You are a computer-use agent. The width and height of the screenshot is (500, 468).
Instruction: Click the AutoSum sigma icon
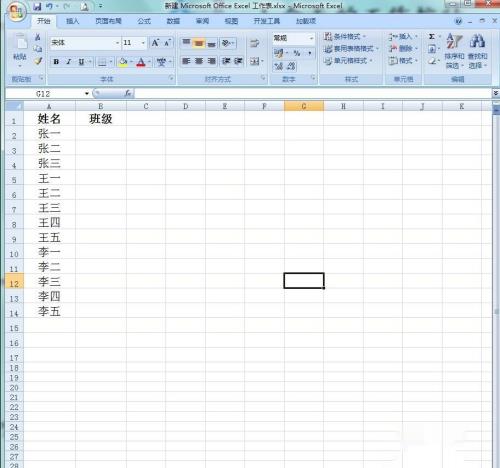(432, 36)
